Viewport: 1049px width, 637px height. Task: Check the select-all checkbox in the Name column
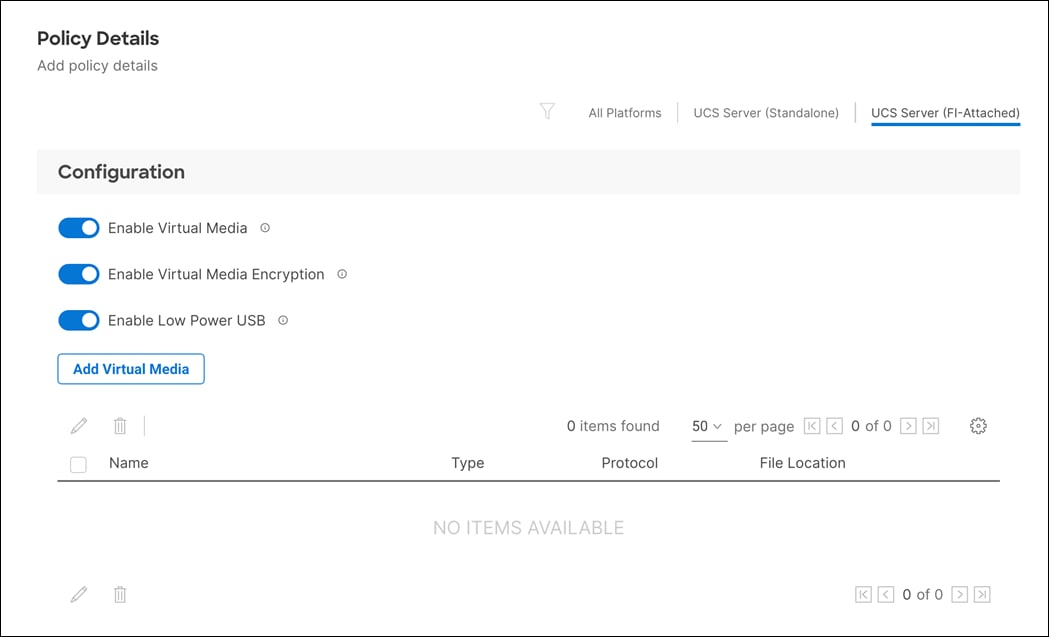coord(78,463)
